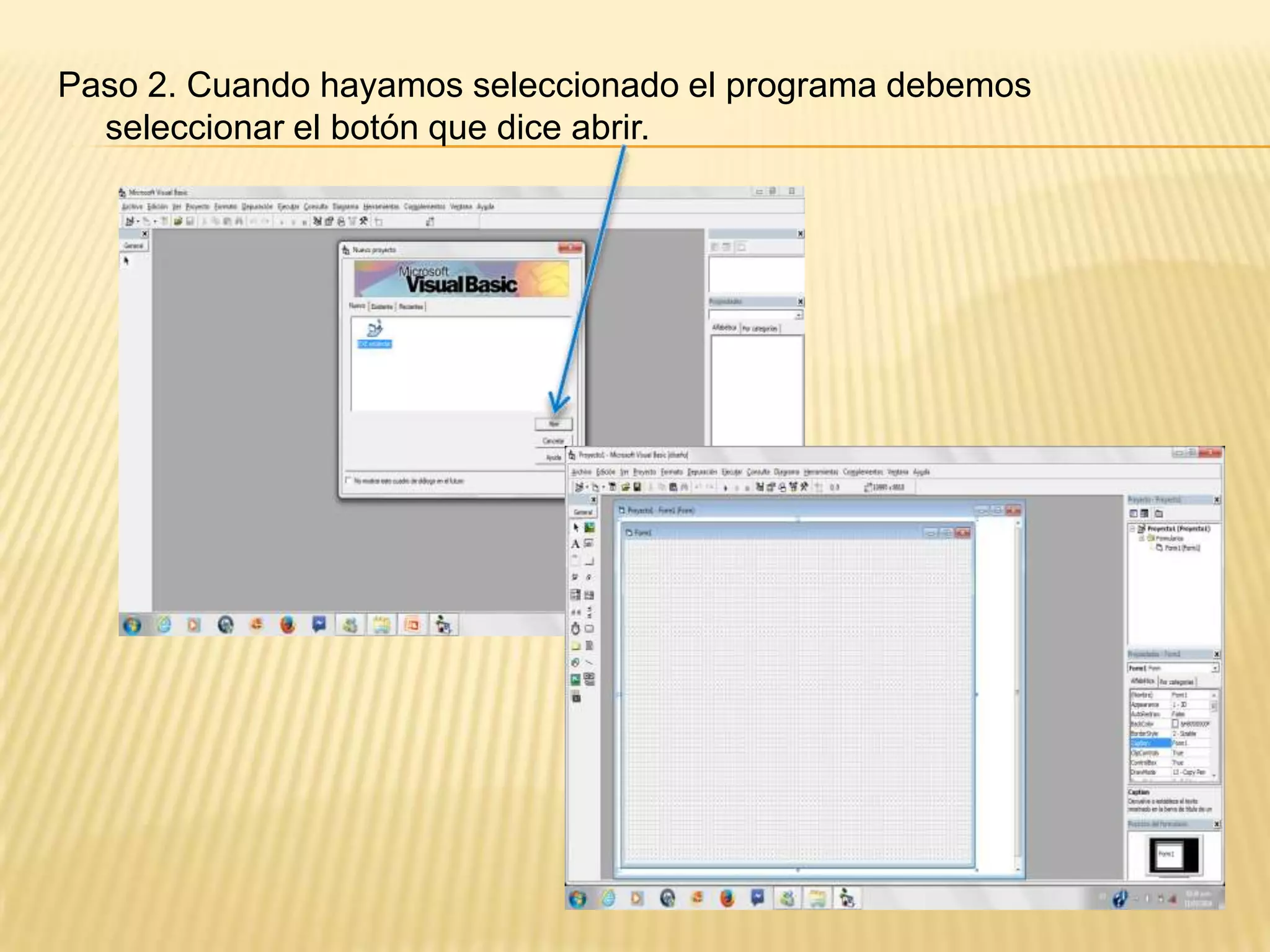Click PowerPoint icon on back window taskbar

[412, 625]
